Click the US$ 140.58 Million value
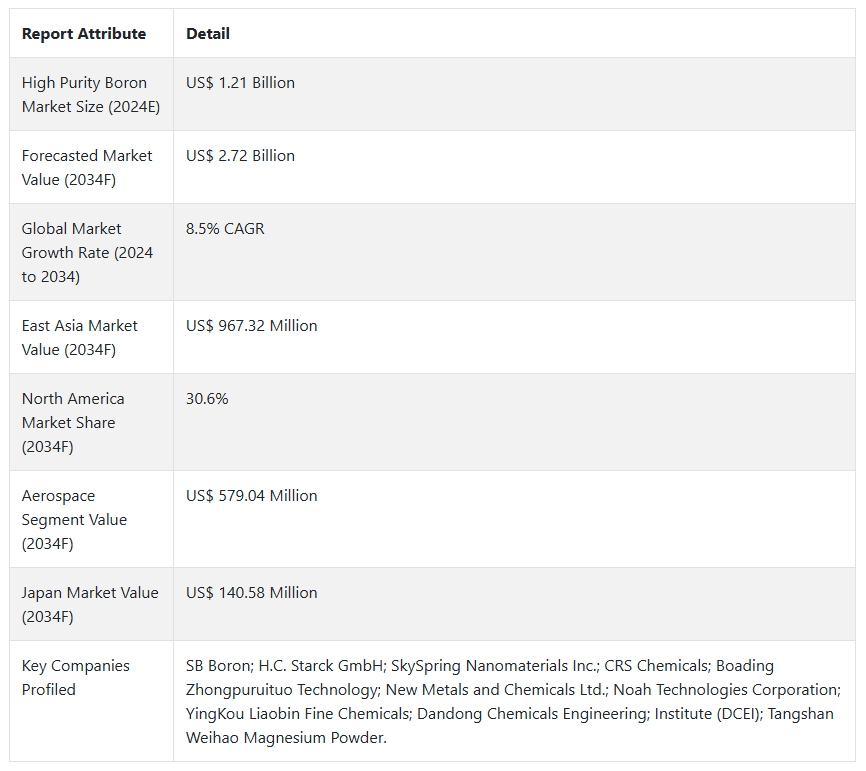This screenshot has width=866, height=771. tap(251, 593)
